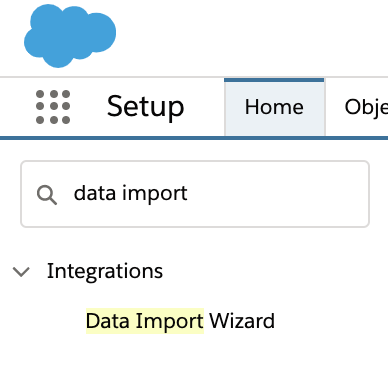Toggle the Integrations tree node arrow
The image size is (388, 370).
pos(21,272)
